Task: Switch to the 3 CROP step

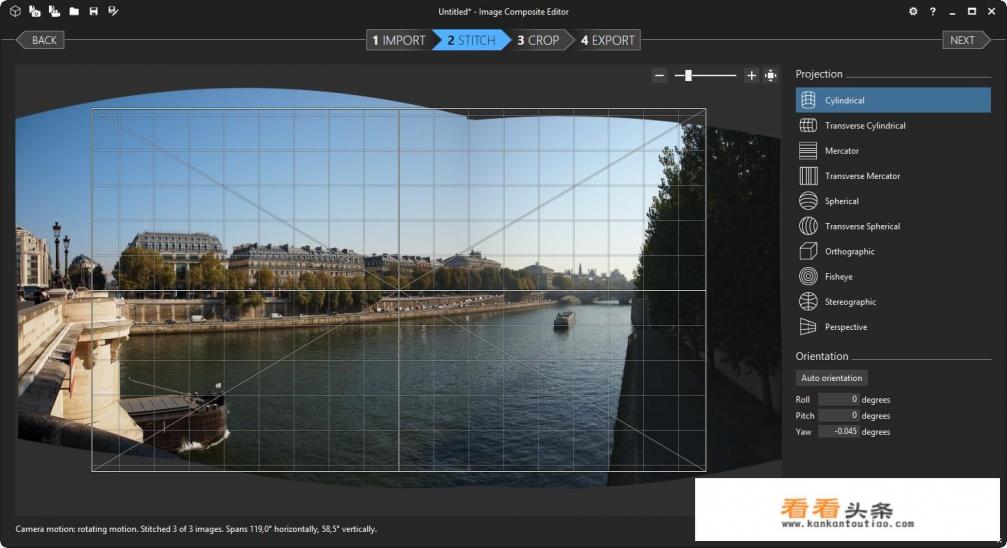Action: (539, 40)
